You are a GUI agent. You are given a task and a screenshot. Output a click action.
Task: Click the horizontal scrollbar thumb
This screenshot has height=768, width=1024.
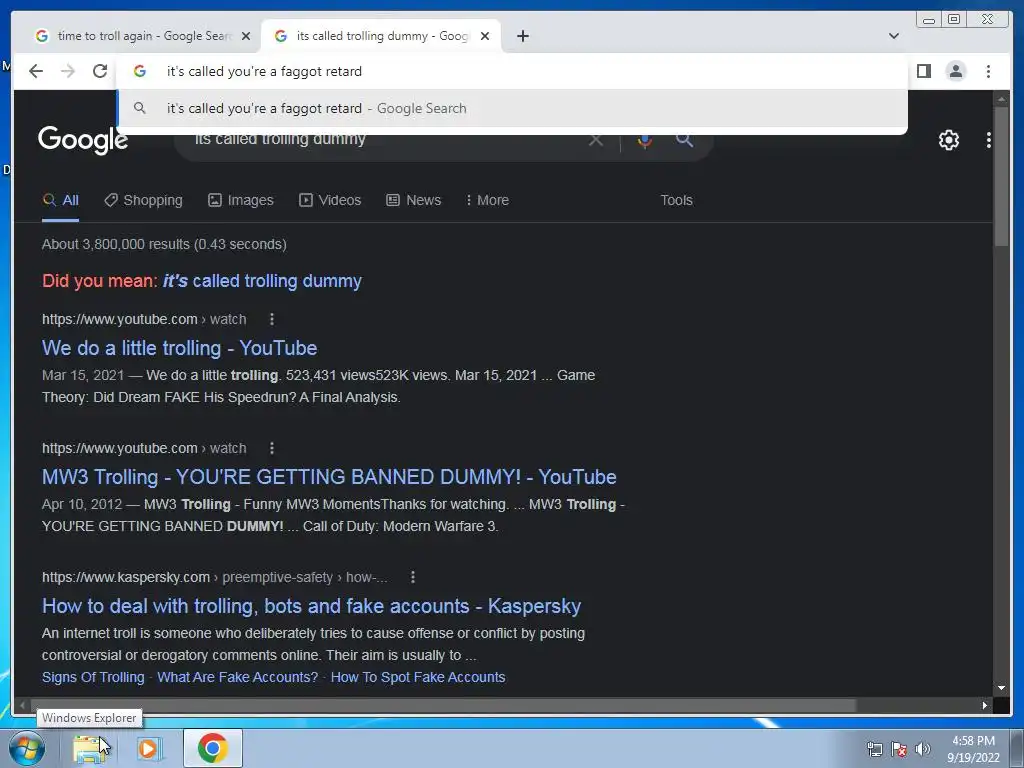click(443, 705)
